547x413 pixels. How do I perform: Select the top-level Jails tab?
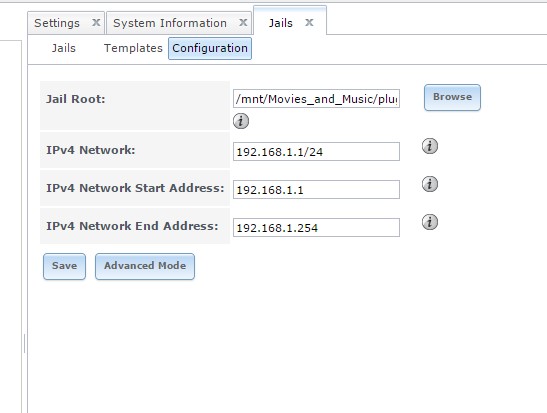pyautogui.click(x=280, y=23)
